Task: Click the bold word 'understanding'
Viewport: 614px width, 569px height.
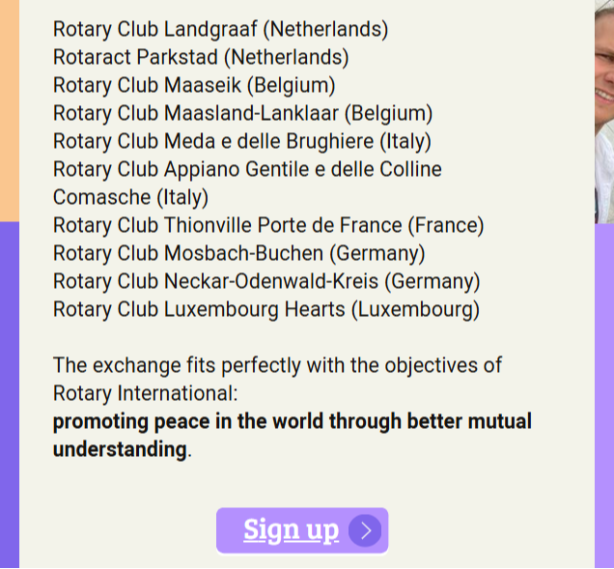Action: (x=120, y=449)
